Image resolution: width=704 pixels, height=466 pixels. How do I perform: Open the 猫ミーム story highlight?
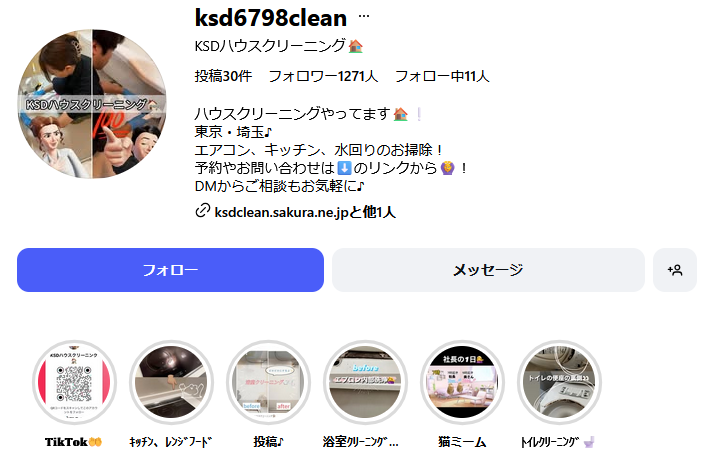click(x=462, y=382)
